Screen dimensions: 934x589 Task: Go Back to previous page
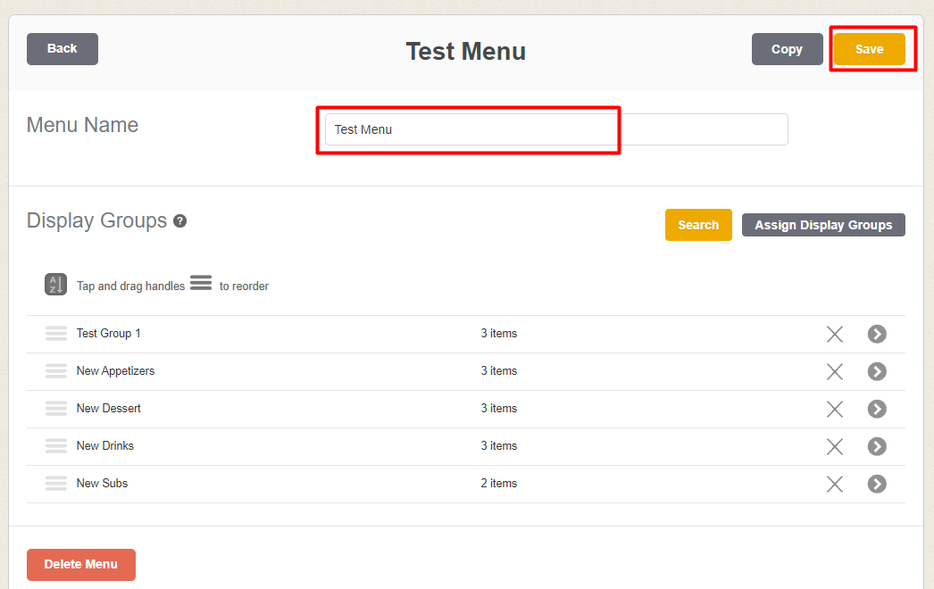[62, 49]
